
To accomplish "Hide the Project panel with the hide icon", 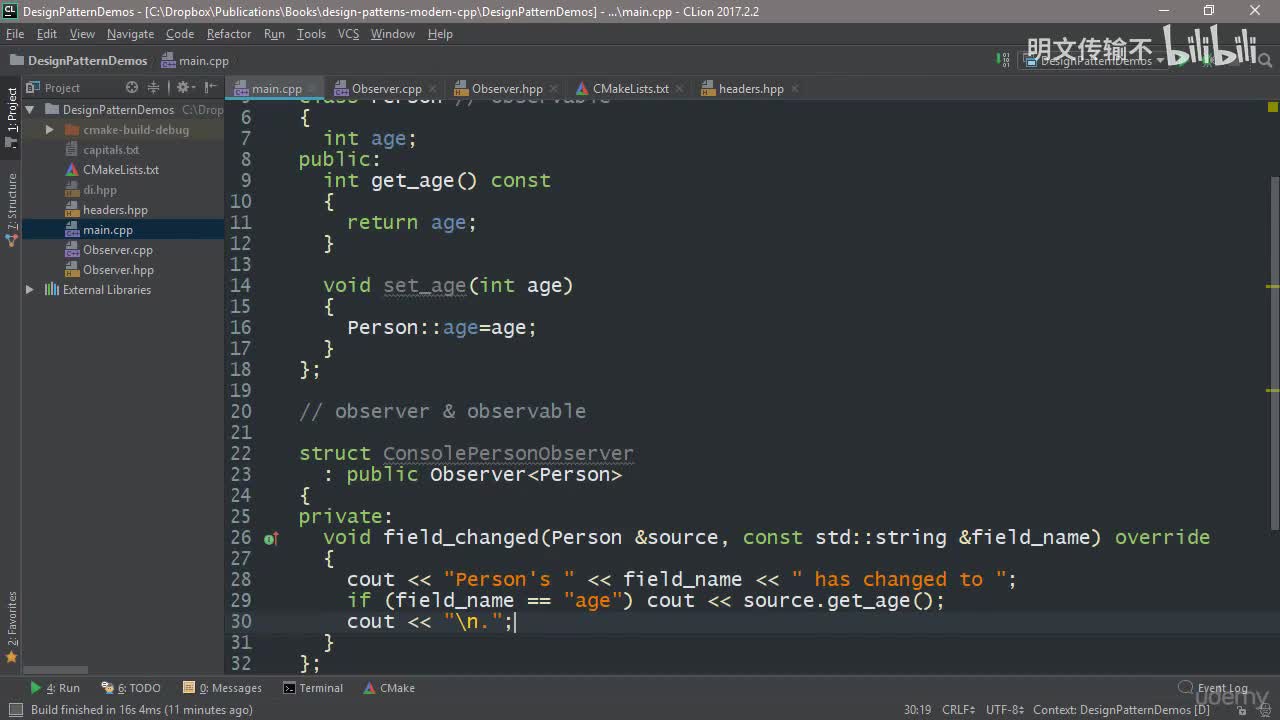I will [210, 88].
